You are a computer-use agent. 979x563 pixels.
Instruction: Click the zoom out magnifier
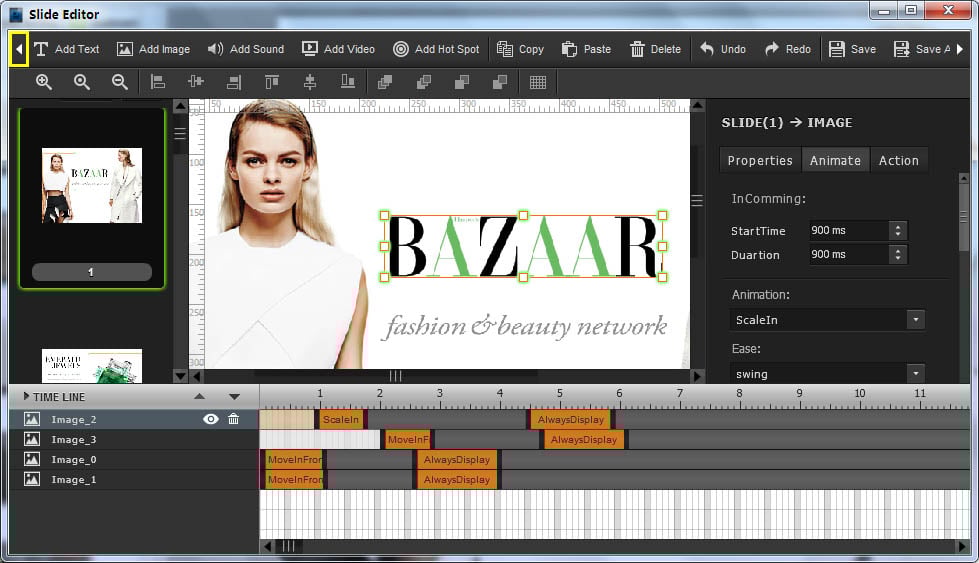click(119, 82)
